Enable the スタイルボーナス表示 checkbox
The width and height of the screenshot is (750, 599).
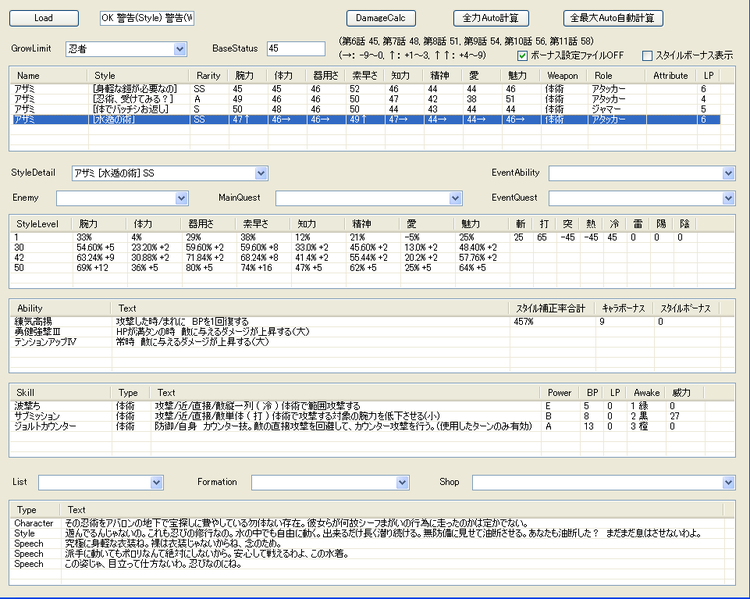[647, 55]
